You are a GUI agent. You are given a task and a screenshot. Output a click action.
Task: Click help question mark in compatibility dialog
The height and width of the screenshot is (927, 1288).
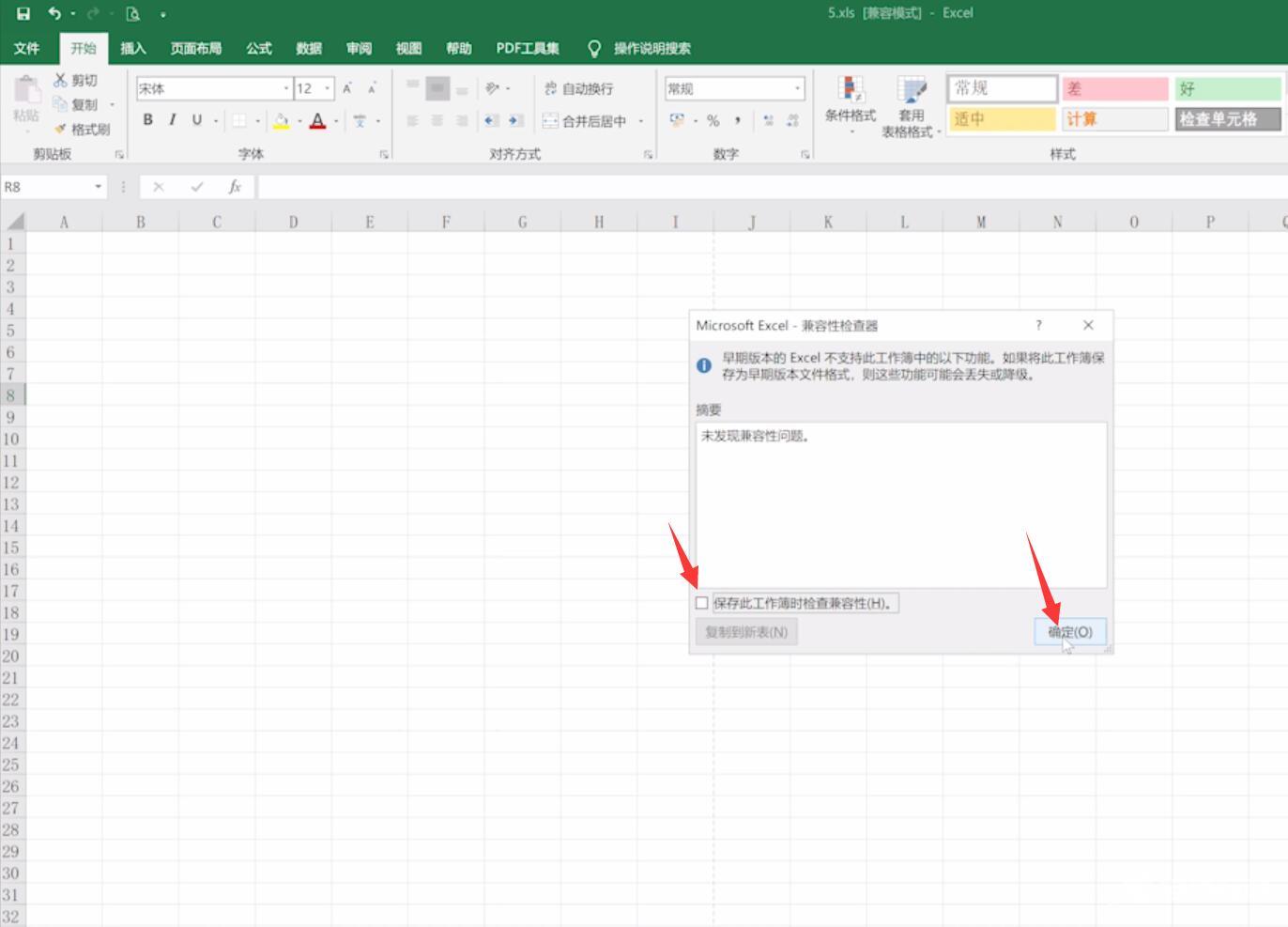(1038, 325)
